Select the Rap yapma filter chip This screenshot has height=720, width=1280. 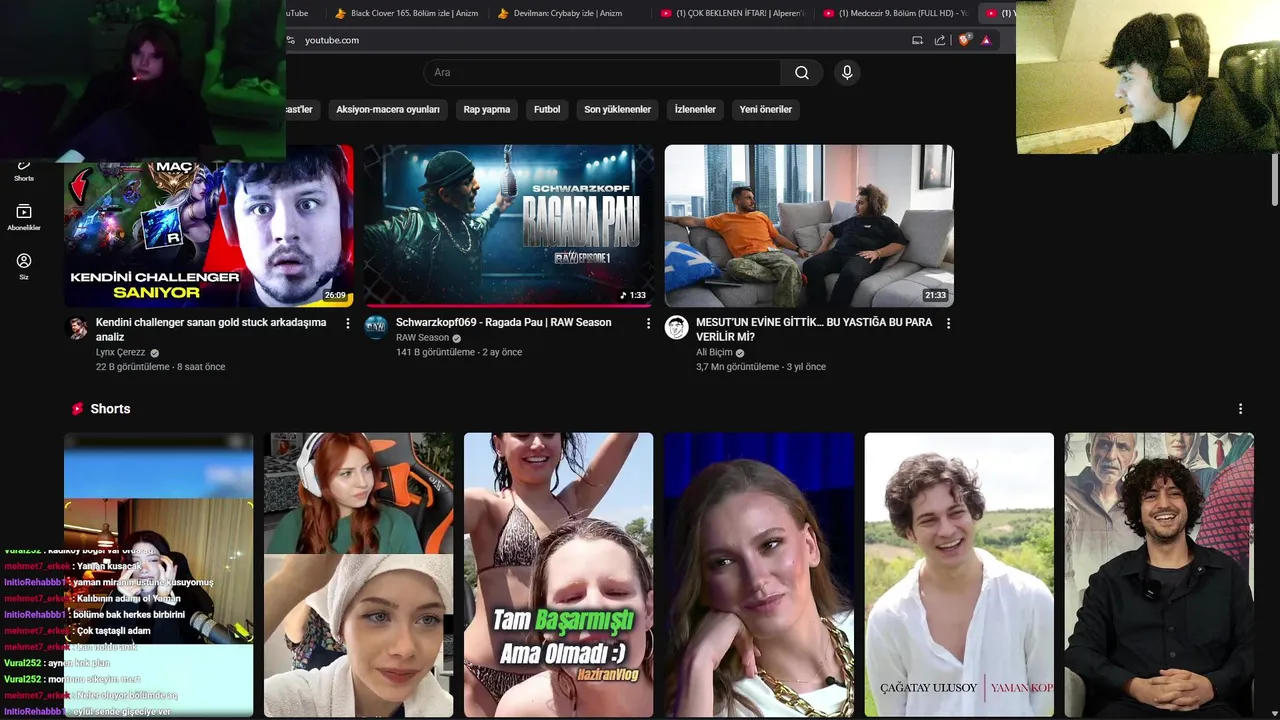point(487,110)
